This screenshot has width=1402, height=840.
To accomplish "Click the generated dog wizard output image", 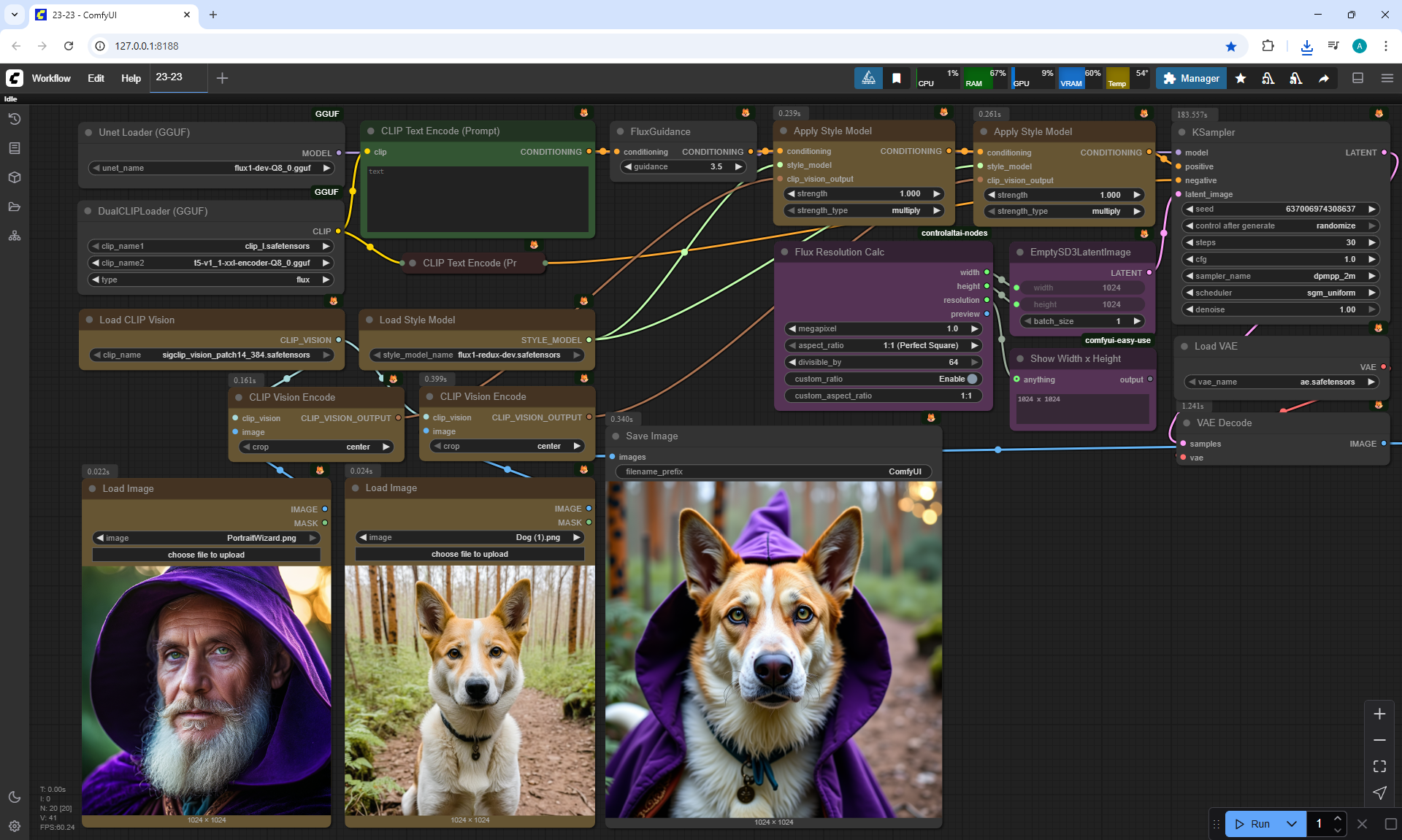I will (773, 650).
